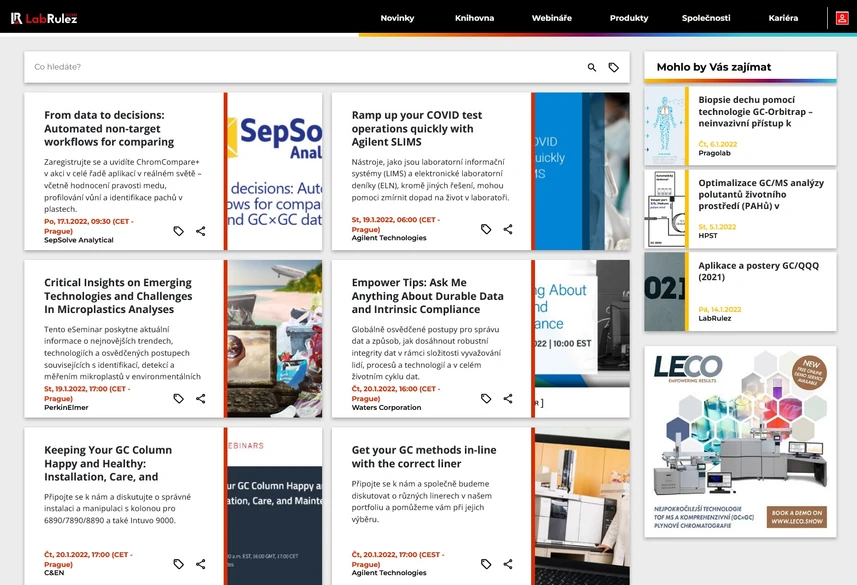Click 'SepSolve Analytical' company name
The width and height of the screenshot is (857, 585).
(79, 240)
